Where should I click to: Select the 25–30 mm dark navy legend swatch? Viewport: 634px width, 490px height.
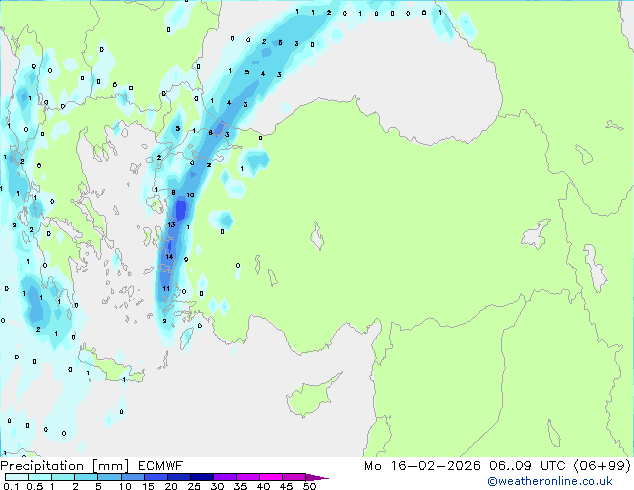pyautogui.click(x=201, y=477)
